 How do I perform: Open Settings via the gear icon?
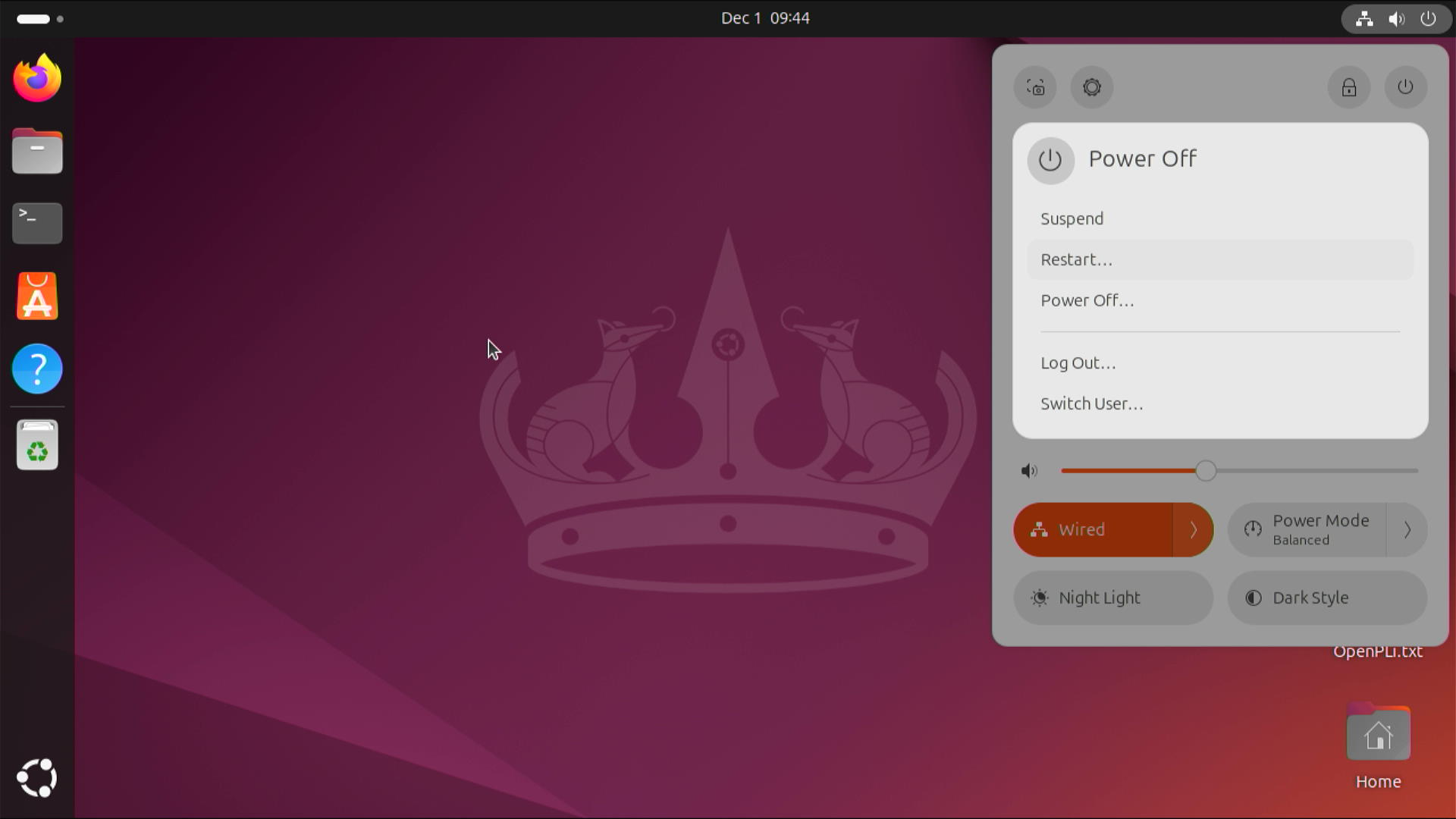tap(1092, 87)
